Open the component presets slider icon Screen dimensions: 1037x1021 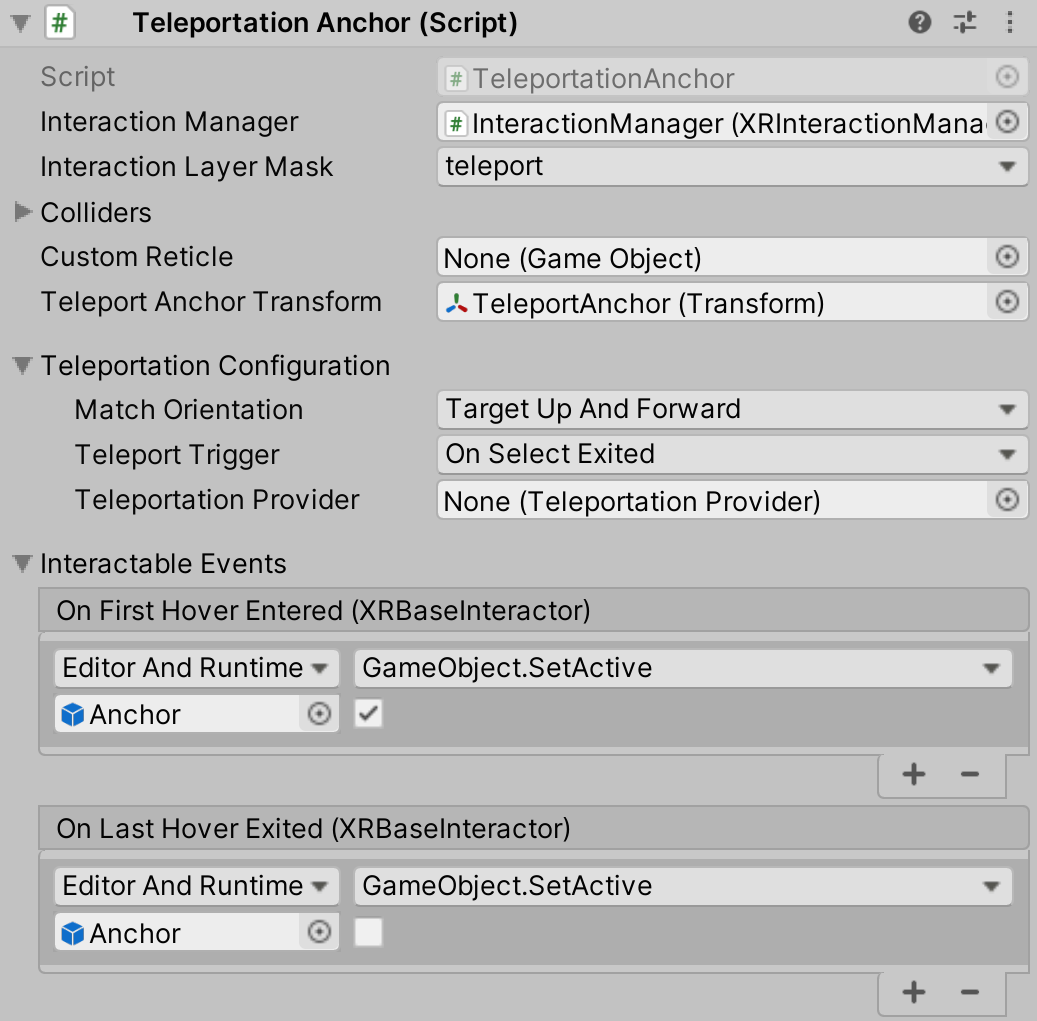(x=965, y=23)
